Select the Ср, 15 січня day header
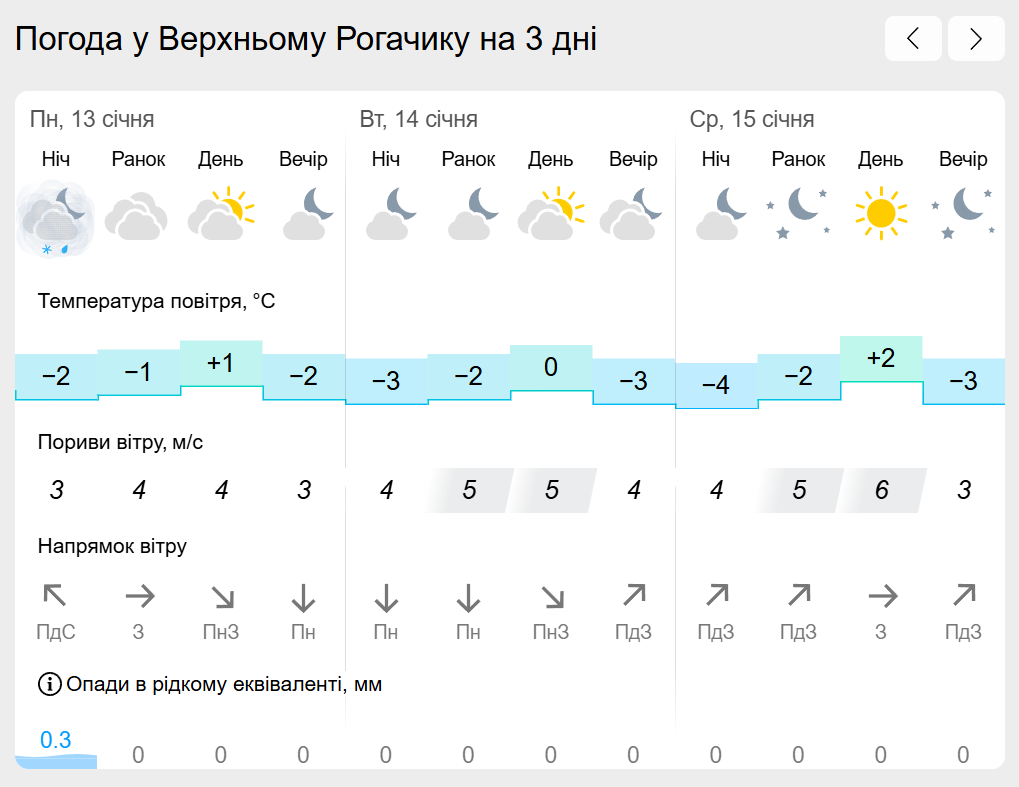 pyautogui.click(x=752, y=120)
